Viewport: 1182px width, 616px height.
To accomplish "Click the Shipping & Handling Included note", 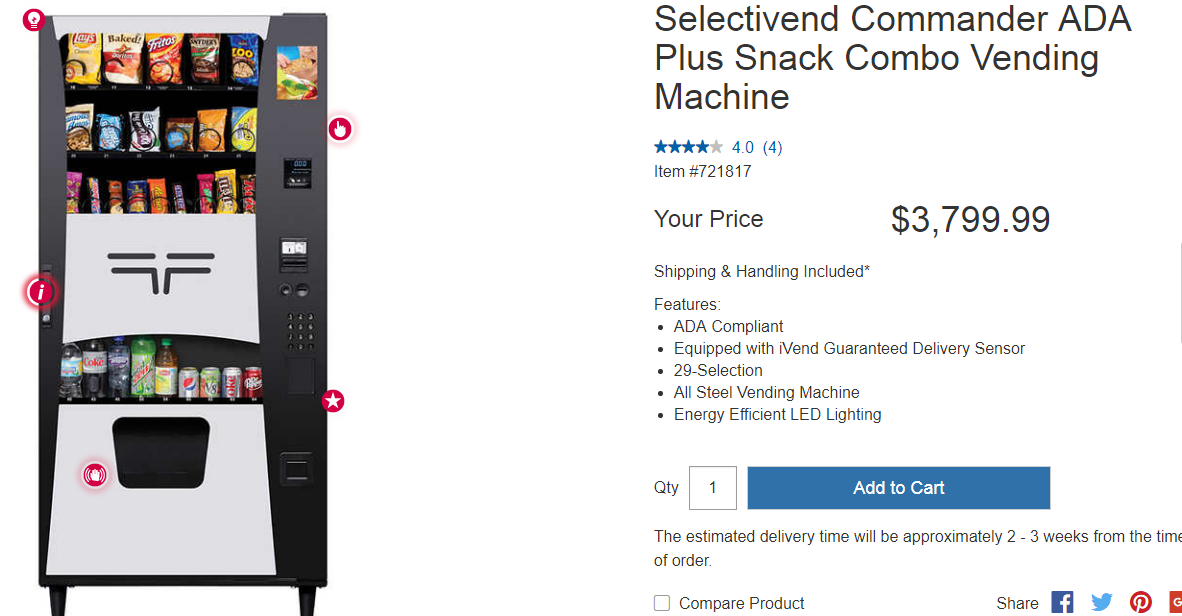I will 761,271.
